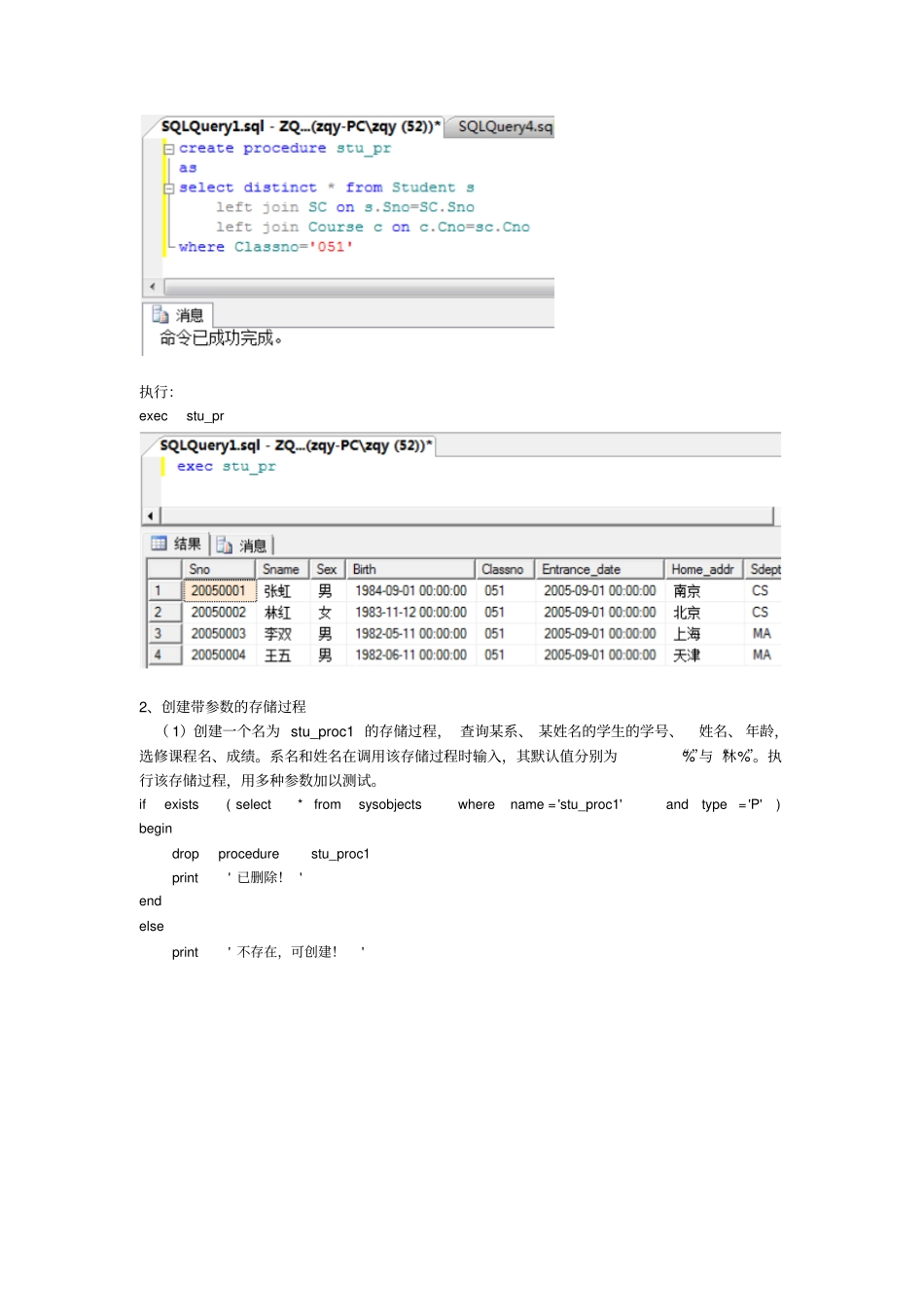The width and height of the screenshot is (924, 1308).
Task: Click the Classno column header
Action: 505,569
